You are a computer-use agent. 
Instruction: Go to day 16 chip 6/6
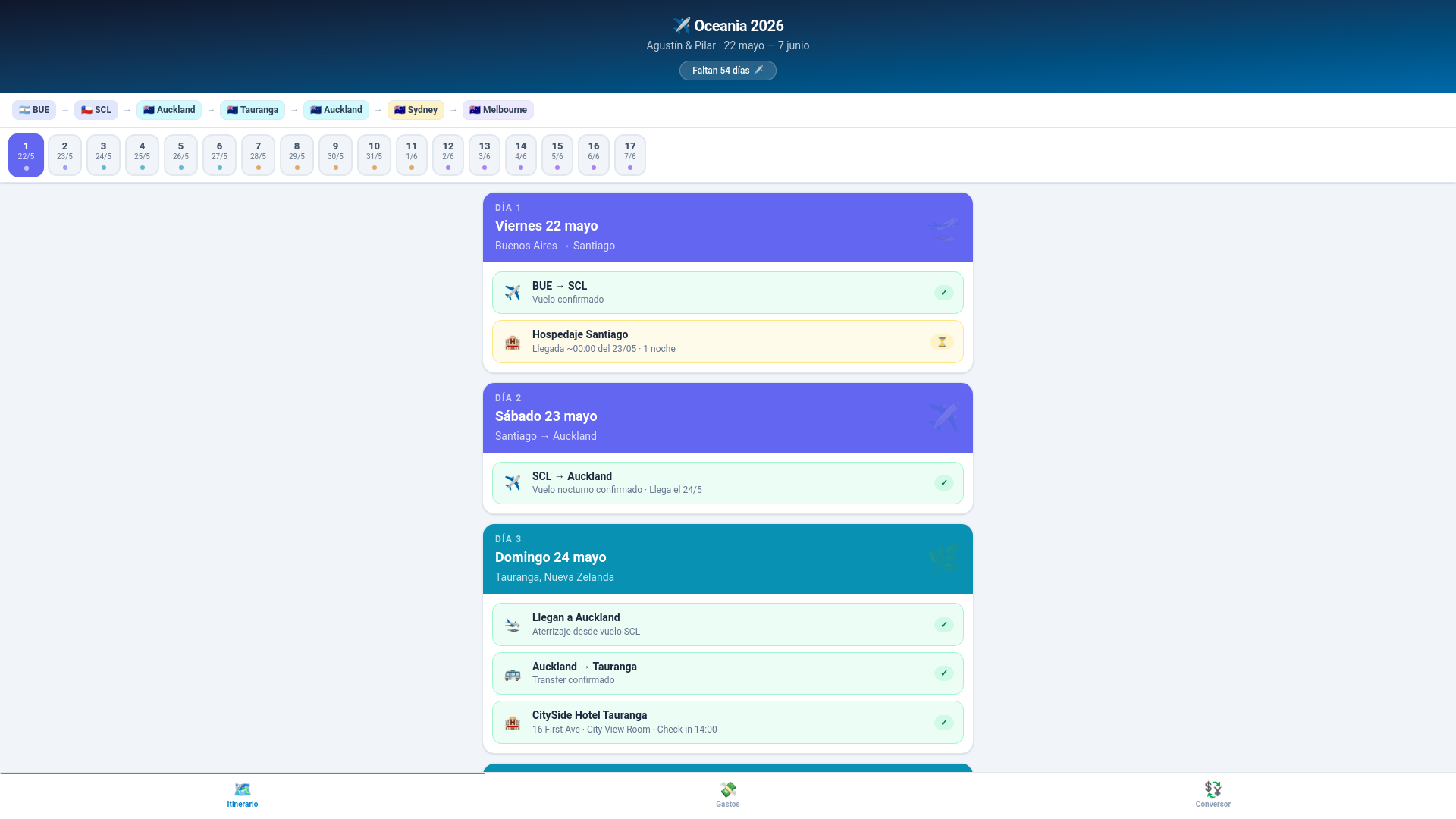[x=594, y=155]
